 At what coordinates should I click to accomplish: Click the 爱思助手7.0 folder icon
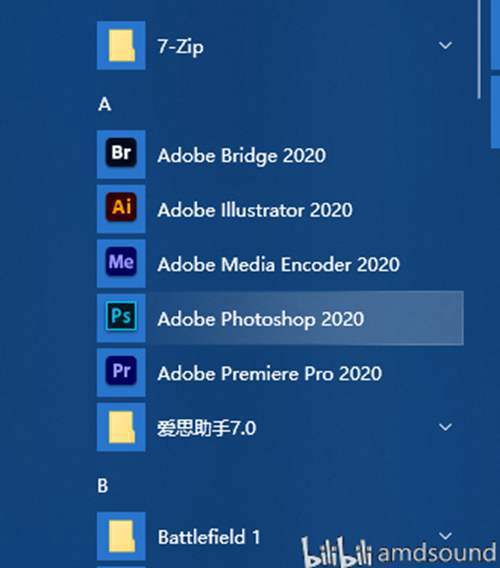point(121,427)
